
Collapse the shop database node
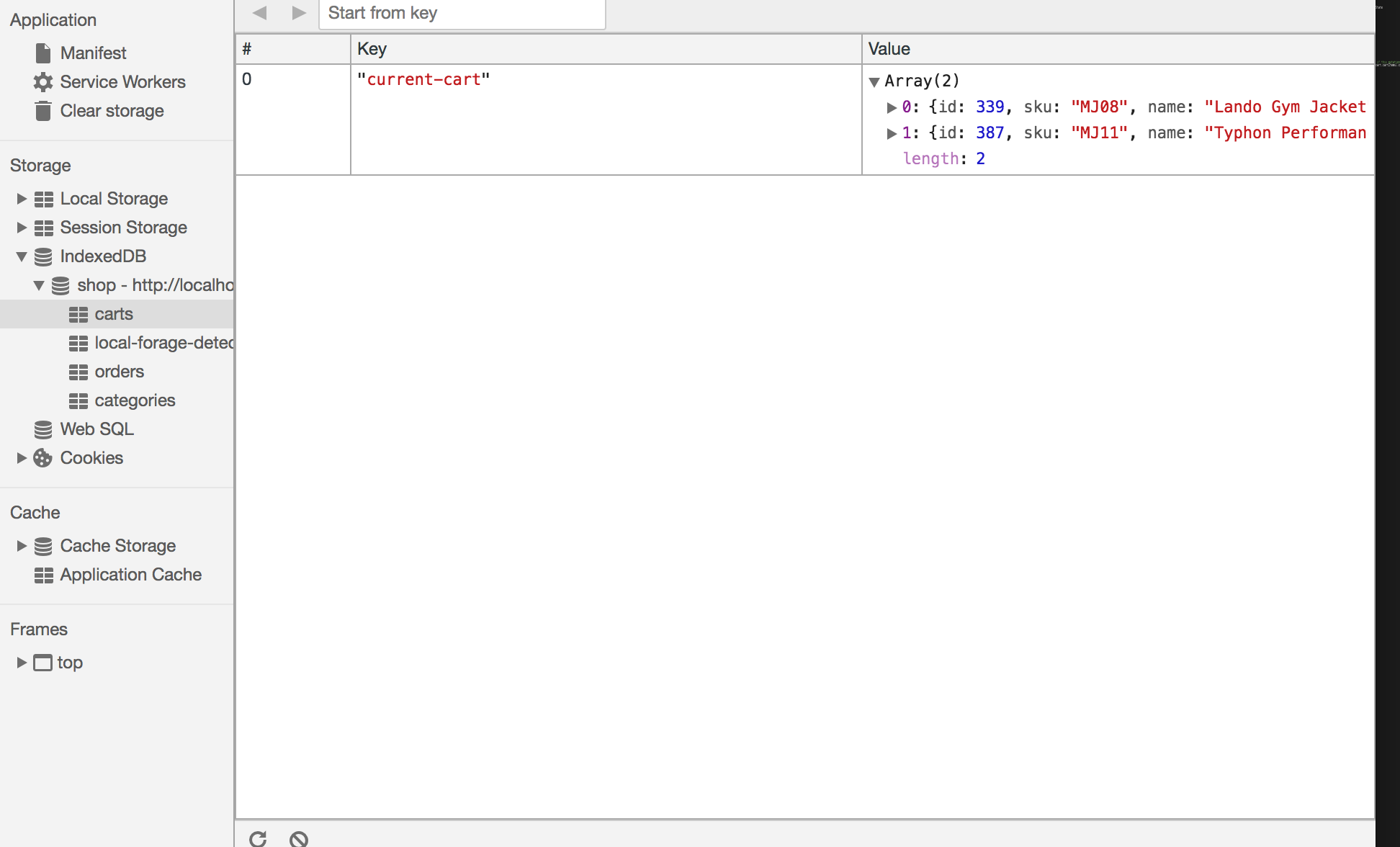[39, 285]
